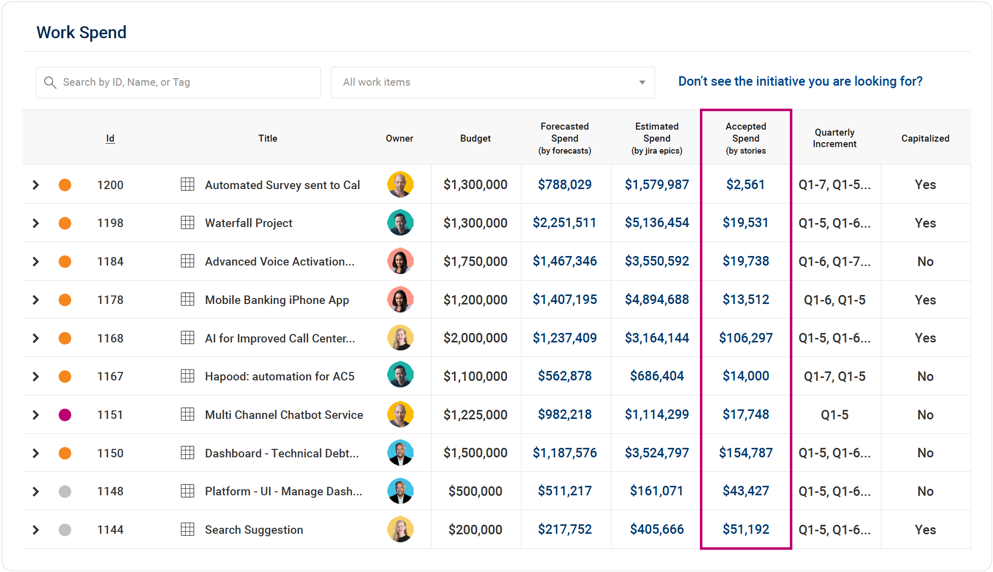
Task: Click grid icon beside Mobile Banking iPhone App
Action: [187, 300]
